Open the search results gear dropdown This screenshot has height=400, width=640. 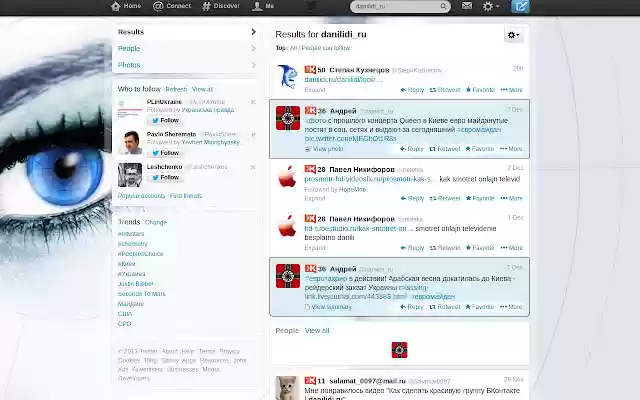(513, 35)
